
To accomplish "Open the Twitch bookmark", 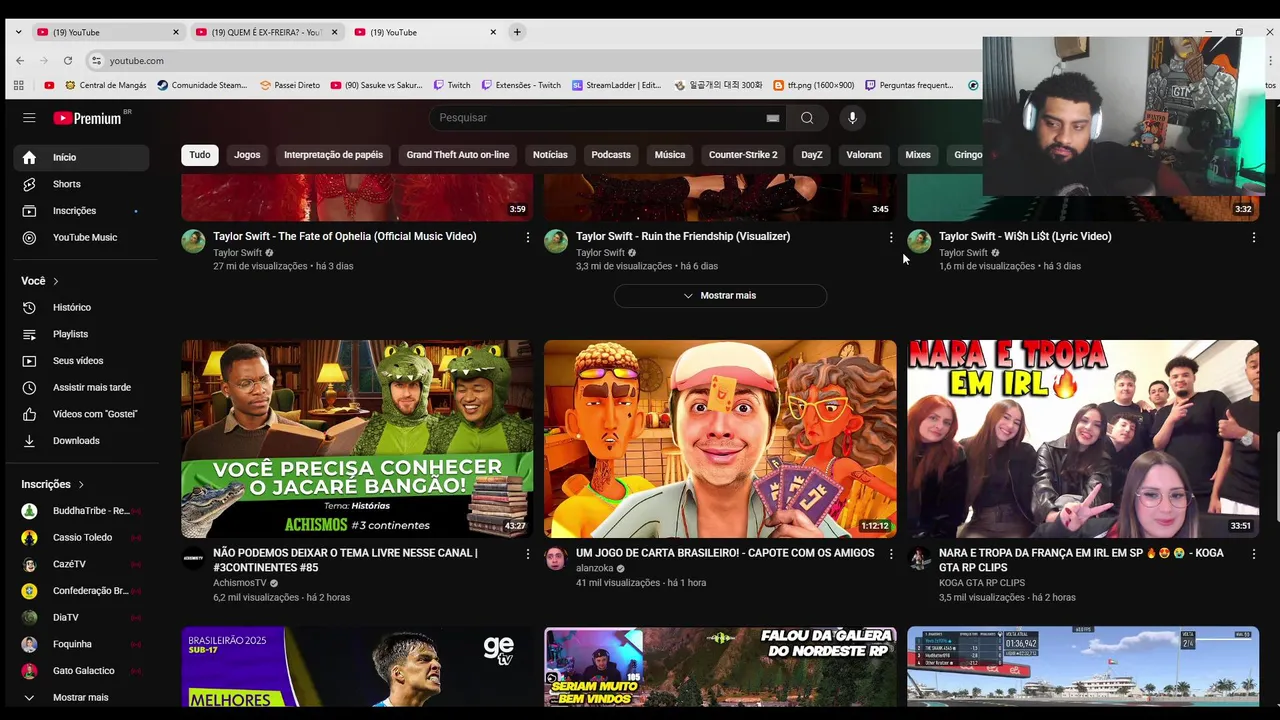I will click(452, 85).
